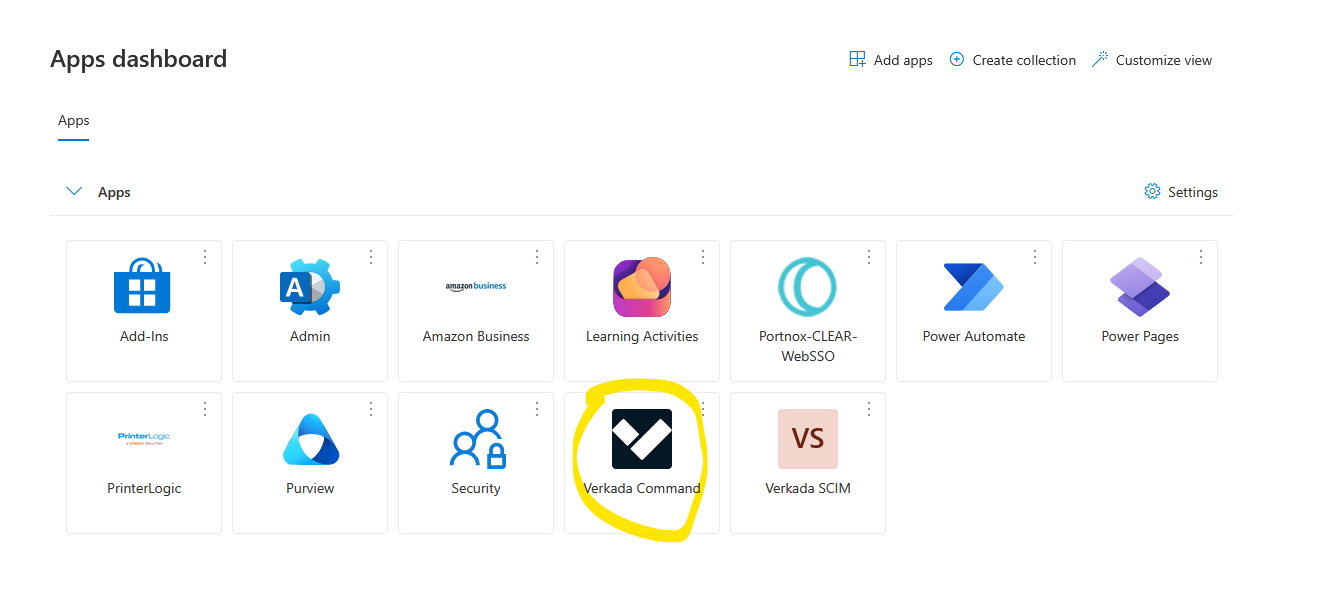The image size is (1327, 598).
Task: Collapse the Apps section chevron
Action: (74, 192)
